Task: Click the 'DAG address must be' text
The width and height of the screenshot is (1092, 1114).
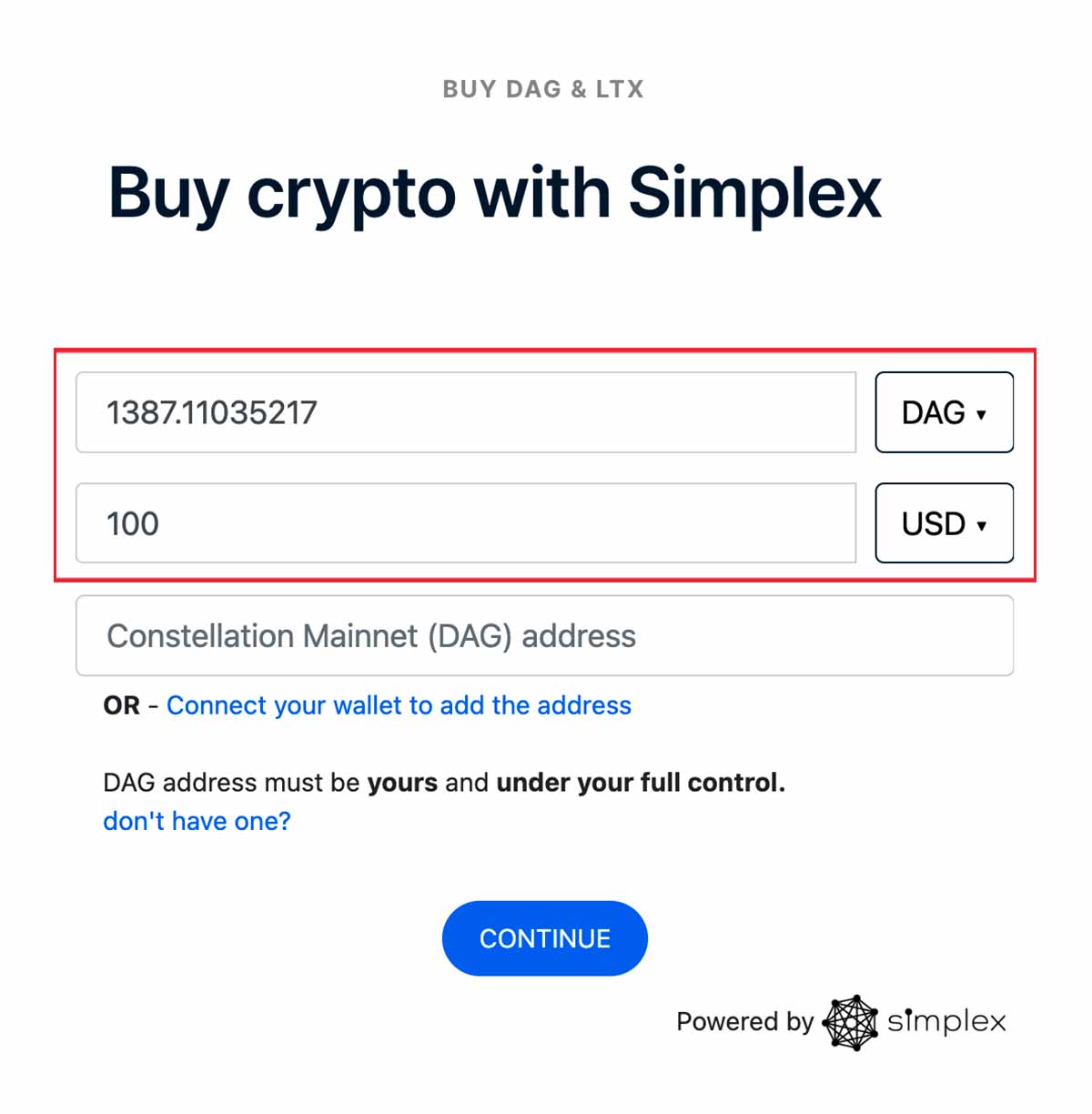Action: tap(231, 783)
